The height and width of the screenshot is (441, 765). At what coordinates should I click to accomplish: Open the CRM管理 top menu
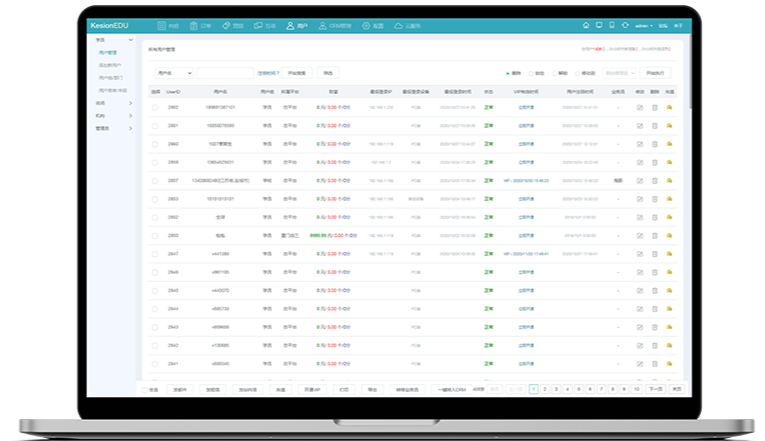tap(339, 24)
